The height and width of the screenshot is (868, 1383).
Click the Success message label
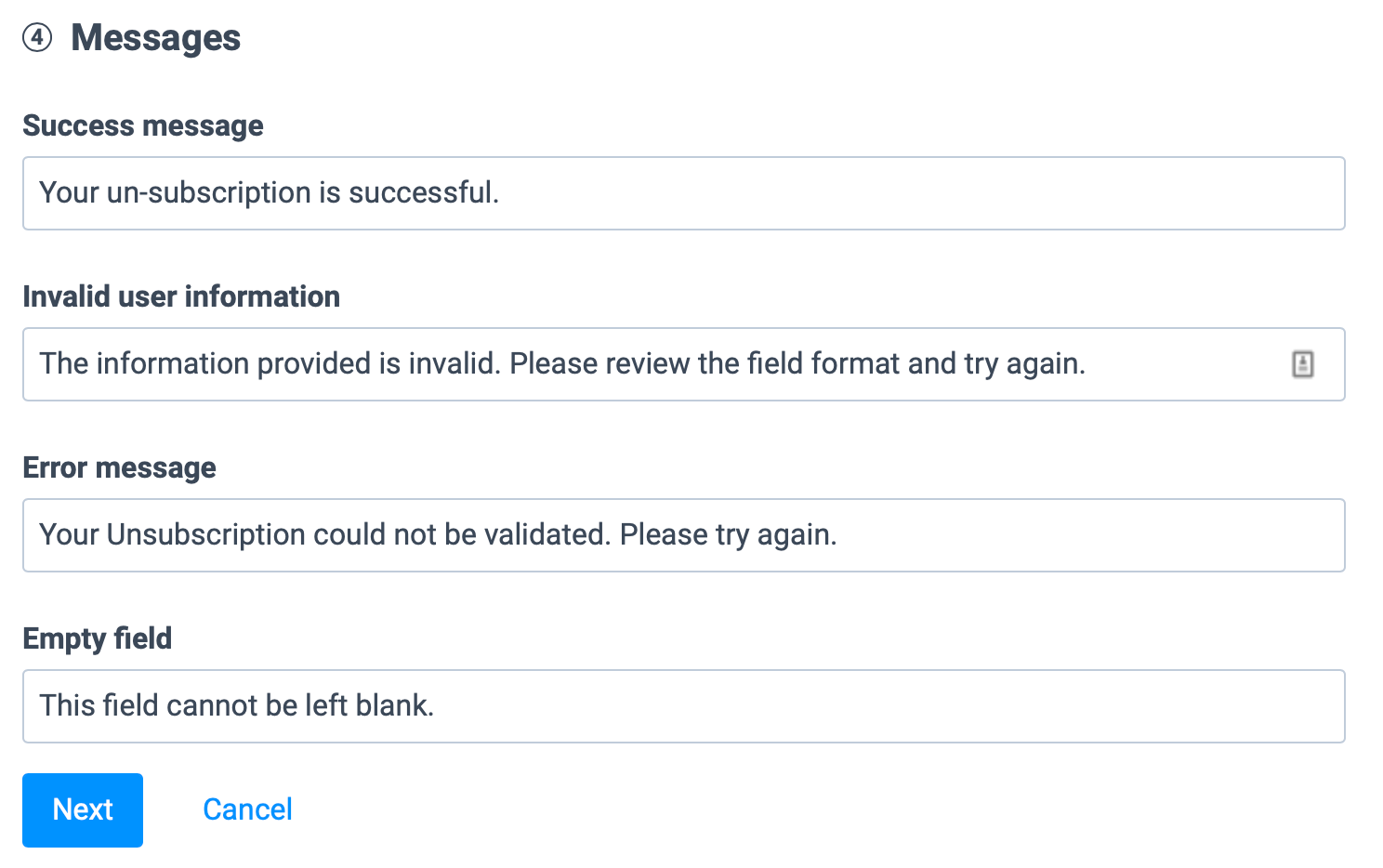coord(143,125)
